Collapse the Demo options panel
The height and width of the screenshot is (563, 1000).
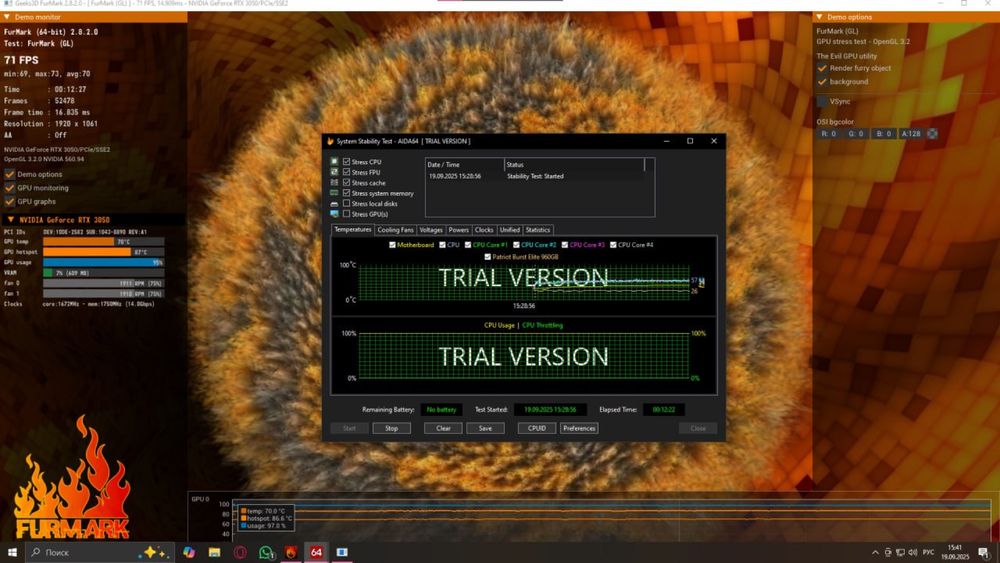820,17
